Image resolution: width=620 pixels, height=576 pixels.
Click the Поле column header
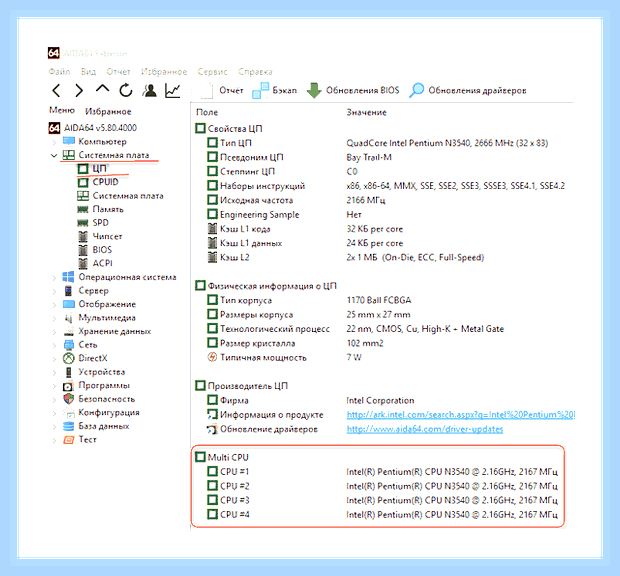point(207,113)
